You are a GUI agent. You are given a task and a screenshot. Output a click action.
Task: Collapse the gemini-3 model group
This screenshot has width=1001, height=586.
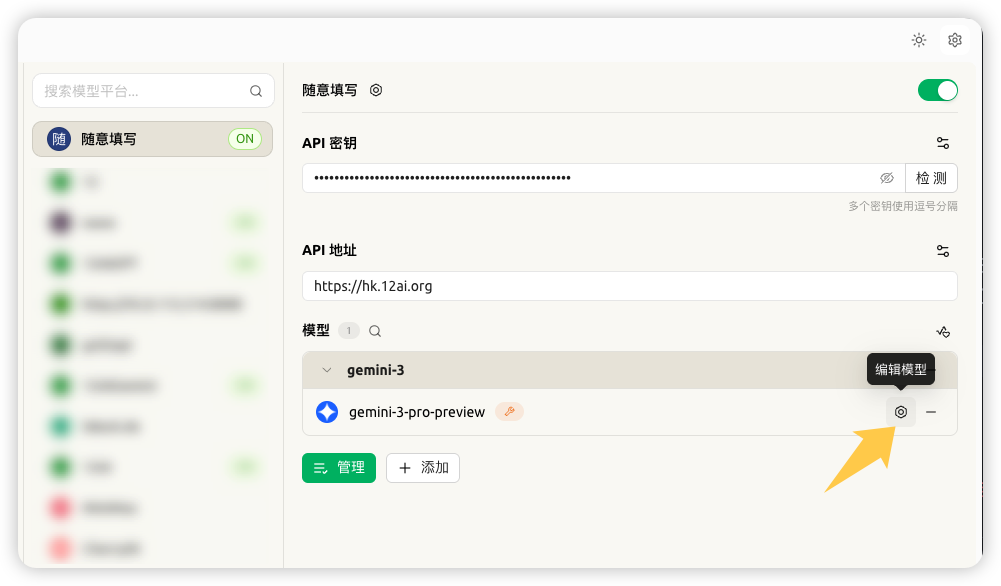click(x=326, y=370)
